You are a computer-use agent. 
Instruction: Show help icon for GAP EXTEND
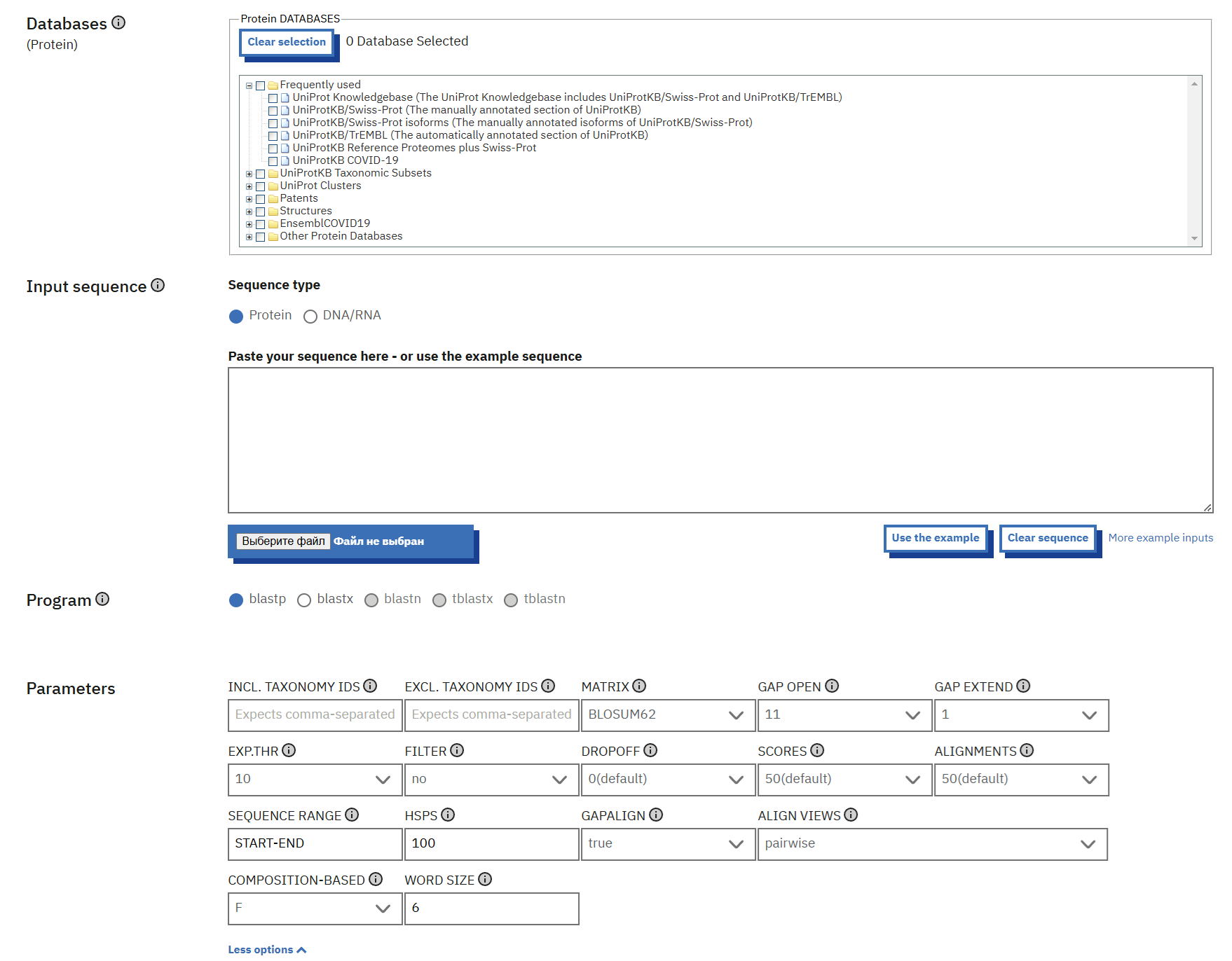[x=1023, y=686]
